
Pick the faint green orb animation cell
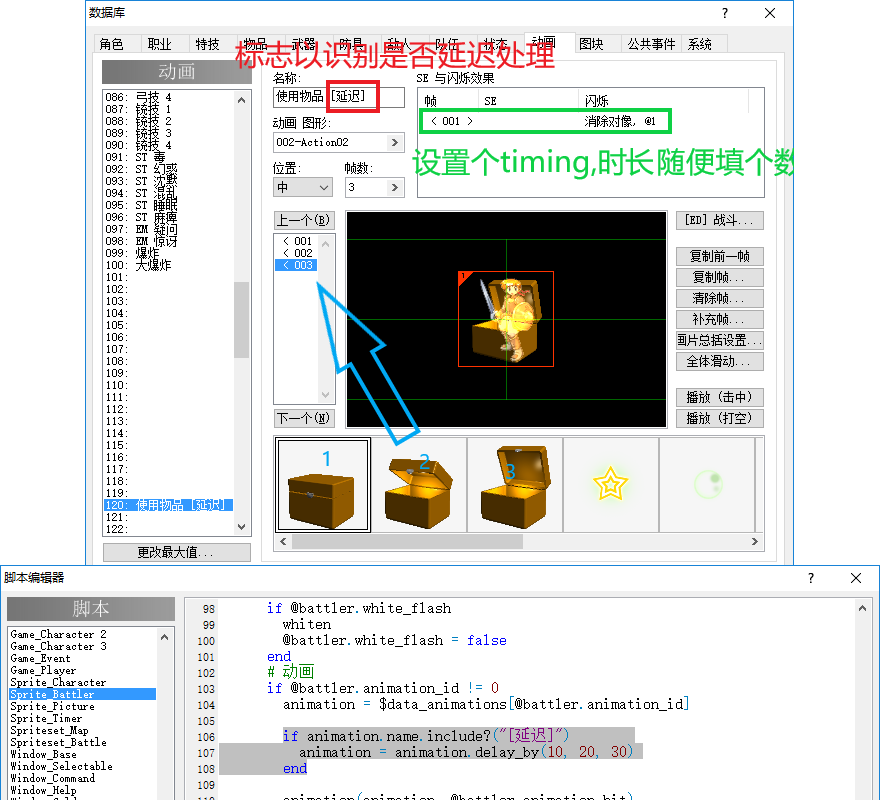click(x=707, y=484)
